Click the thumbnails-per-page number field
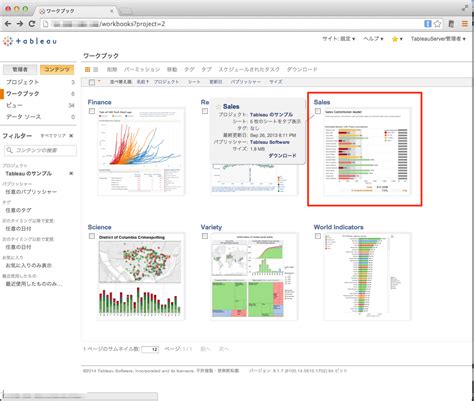Screen dimensions: 474x401 [150, 349]
